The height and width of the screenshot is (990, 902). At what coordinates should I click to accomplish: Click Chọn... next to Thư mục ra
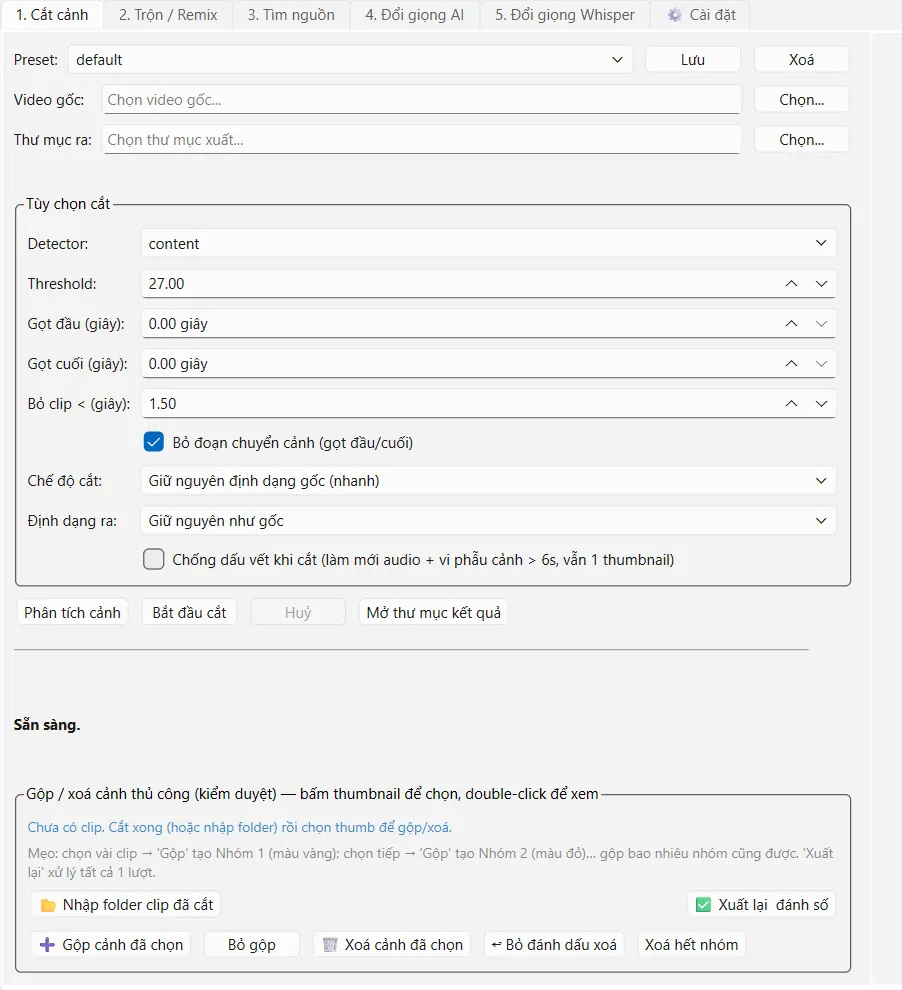pos(801,140)
